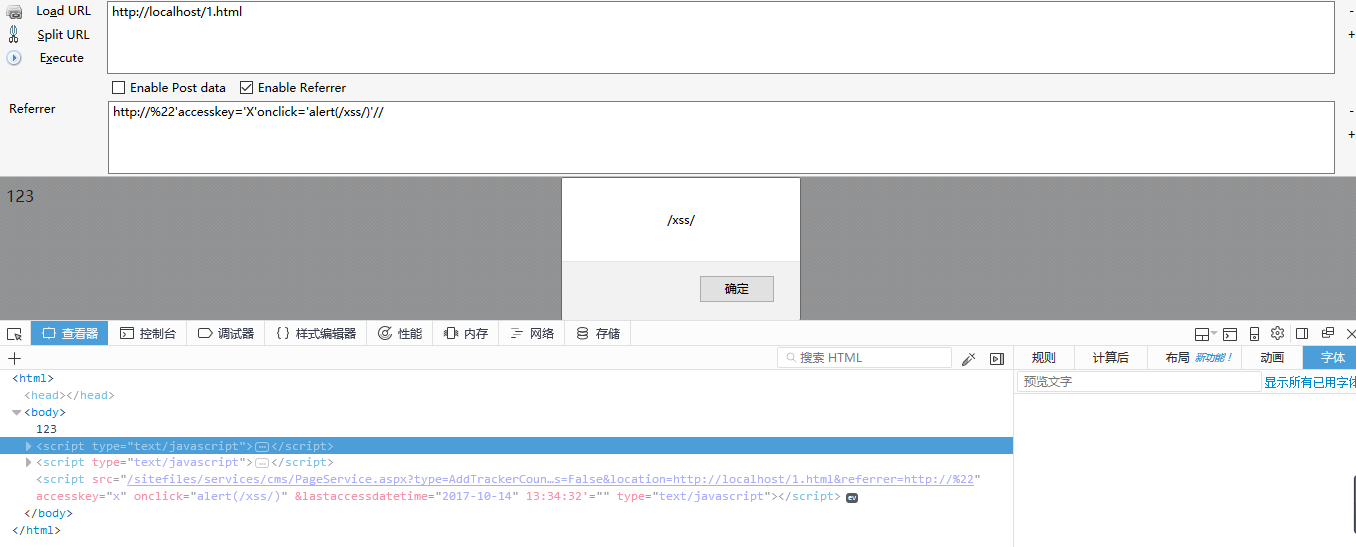Click the Execute play icon
The image size is (1356, 547).
(14, 58)
